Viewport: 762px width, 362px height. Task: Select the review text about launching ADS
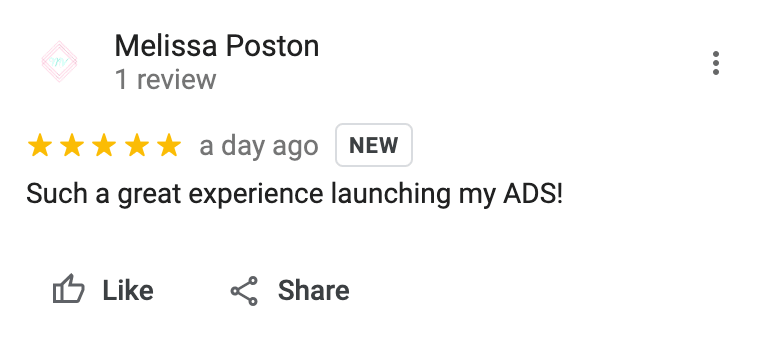tap(294, 194)
